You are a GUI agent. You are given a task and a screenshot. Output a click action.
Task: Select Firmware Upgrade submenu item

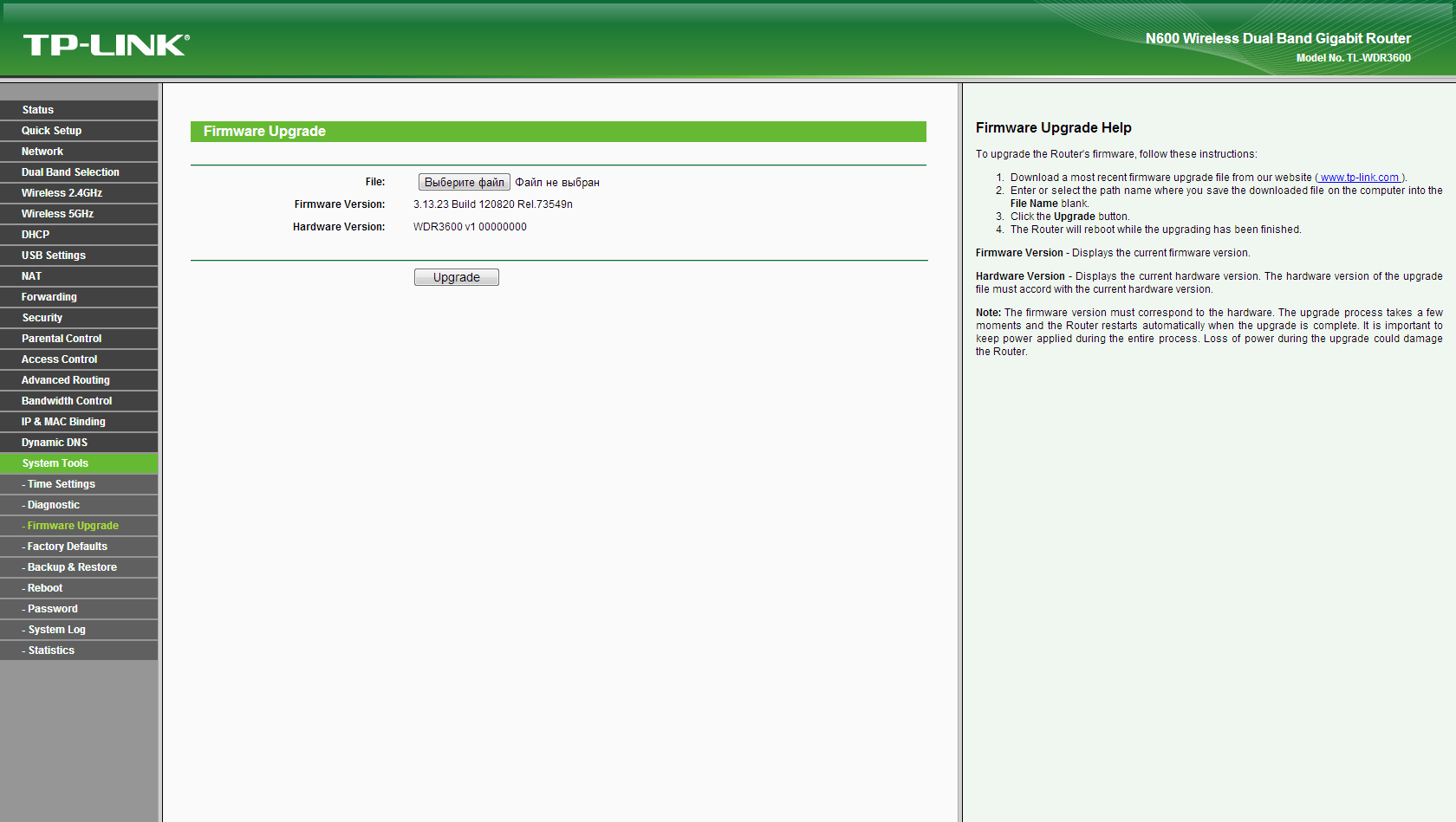79,526
